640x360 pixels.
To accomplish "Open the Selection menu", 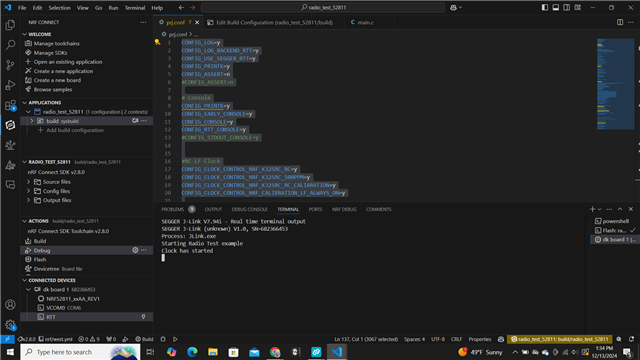I will click(60, 8).
